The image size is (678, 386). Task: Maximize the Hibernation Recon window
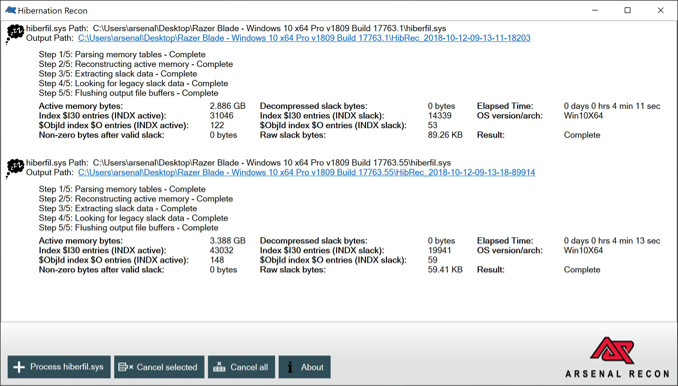pos(627,10)
